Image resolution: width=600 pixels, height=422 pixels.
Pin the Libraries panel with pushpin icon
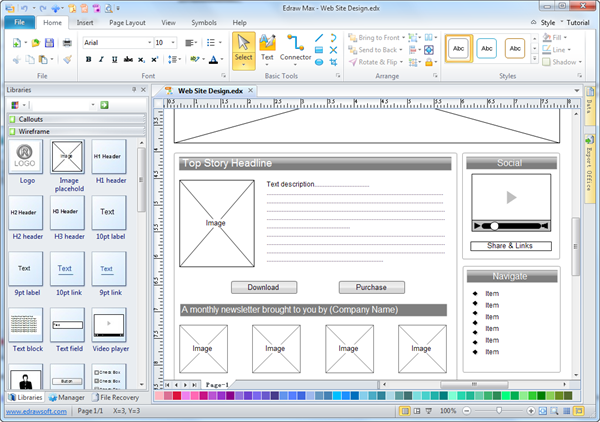(134, 89)
